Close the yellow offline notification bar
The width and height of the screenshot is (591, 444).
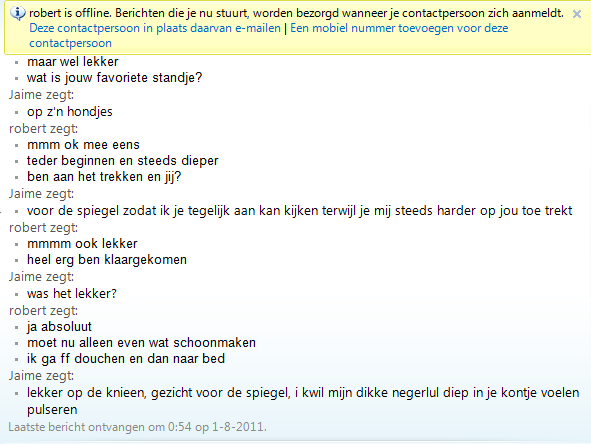[576, 14]
